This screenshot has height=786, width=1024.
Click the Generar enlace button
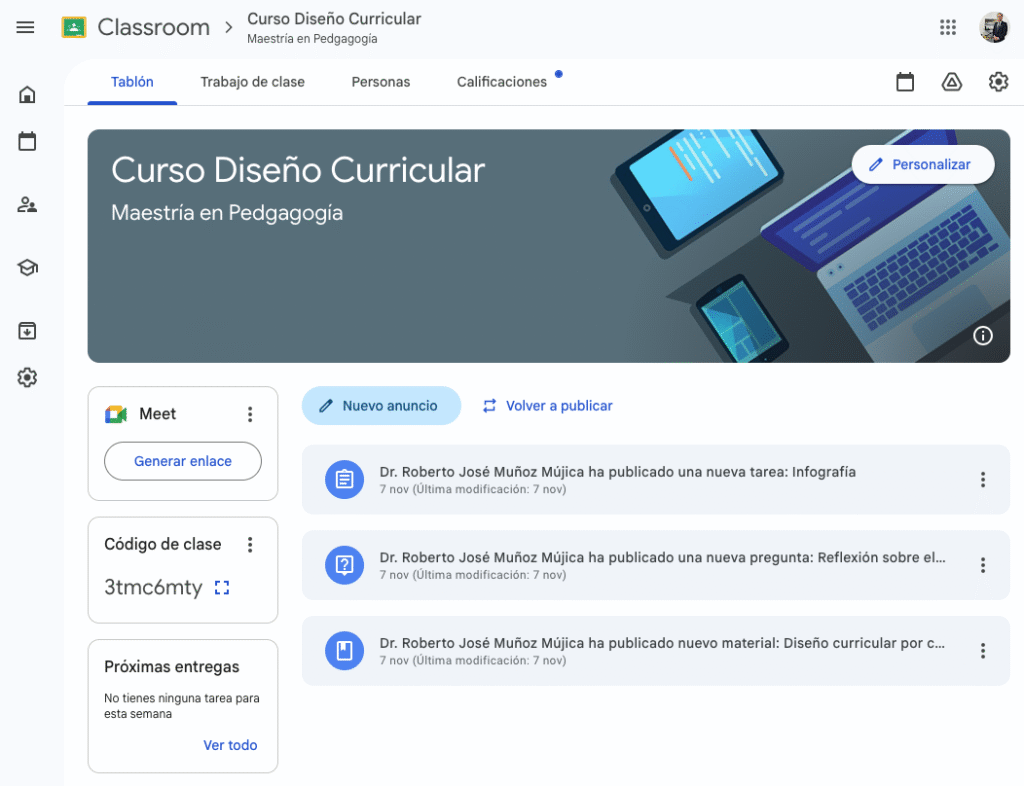click(x=183, y=461)
